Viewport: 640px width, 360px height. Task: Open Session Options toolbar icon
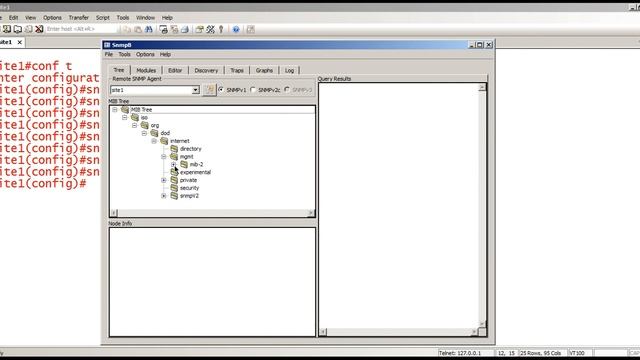tap(200, 29)
